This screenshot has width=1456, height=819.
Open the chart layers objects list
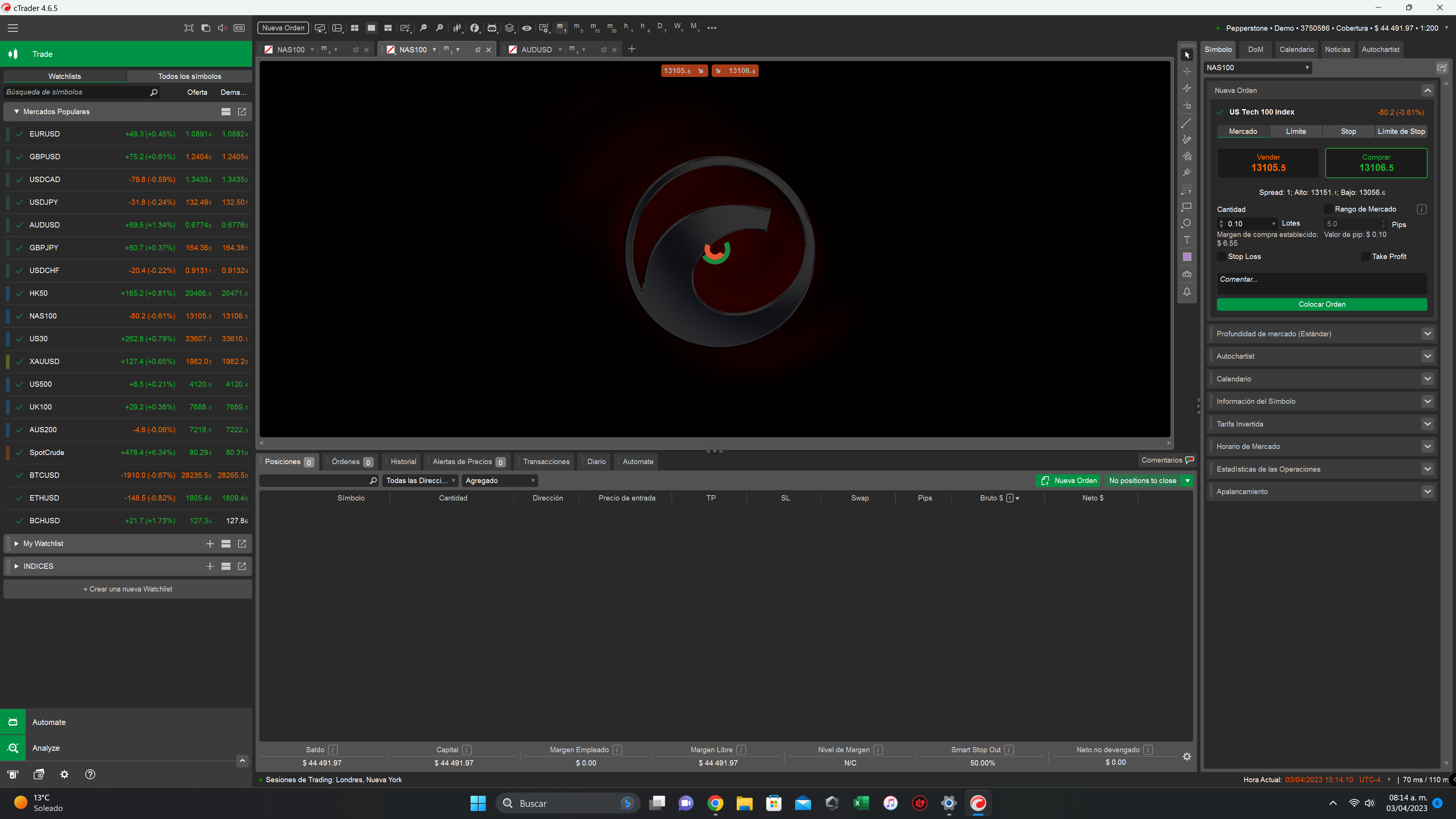(x=509, y=28)
